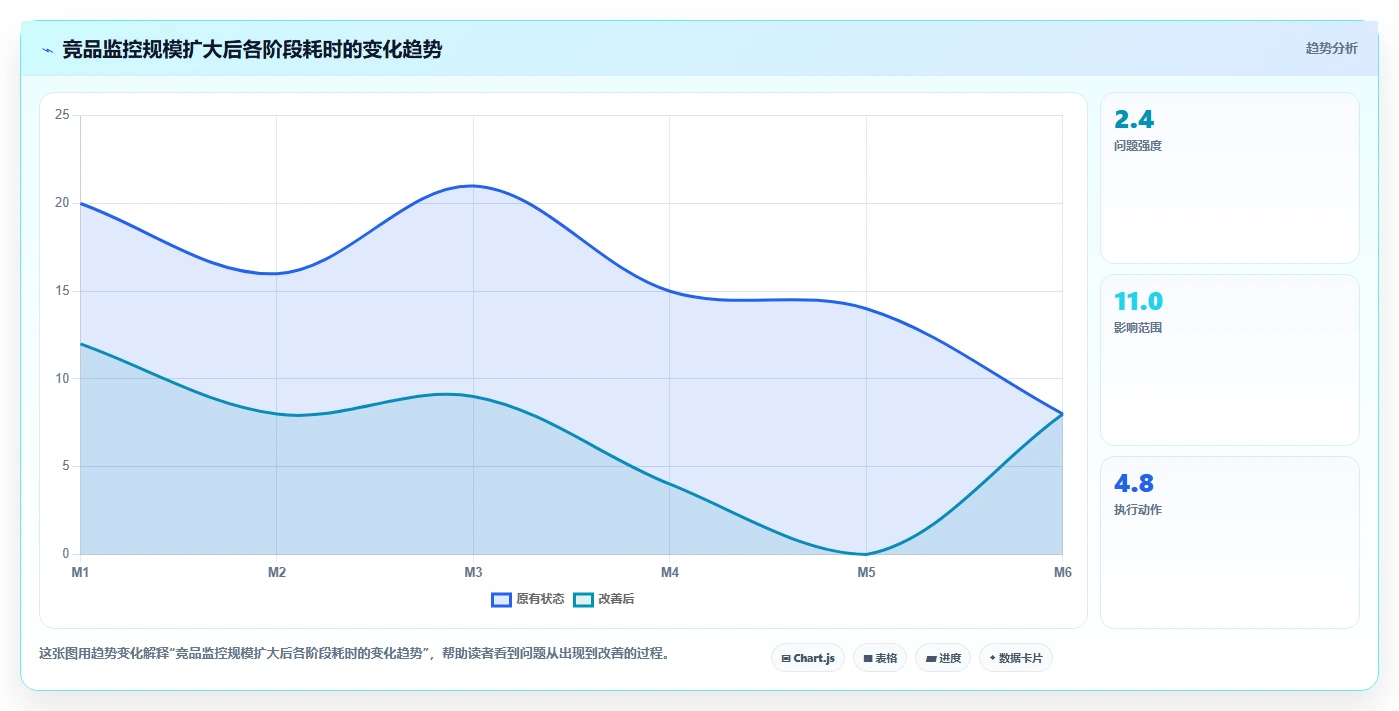
Task: Select the 4.8 执行动作 card
Action: (1230, 542)
